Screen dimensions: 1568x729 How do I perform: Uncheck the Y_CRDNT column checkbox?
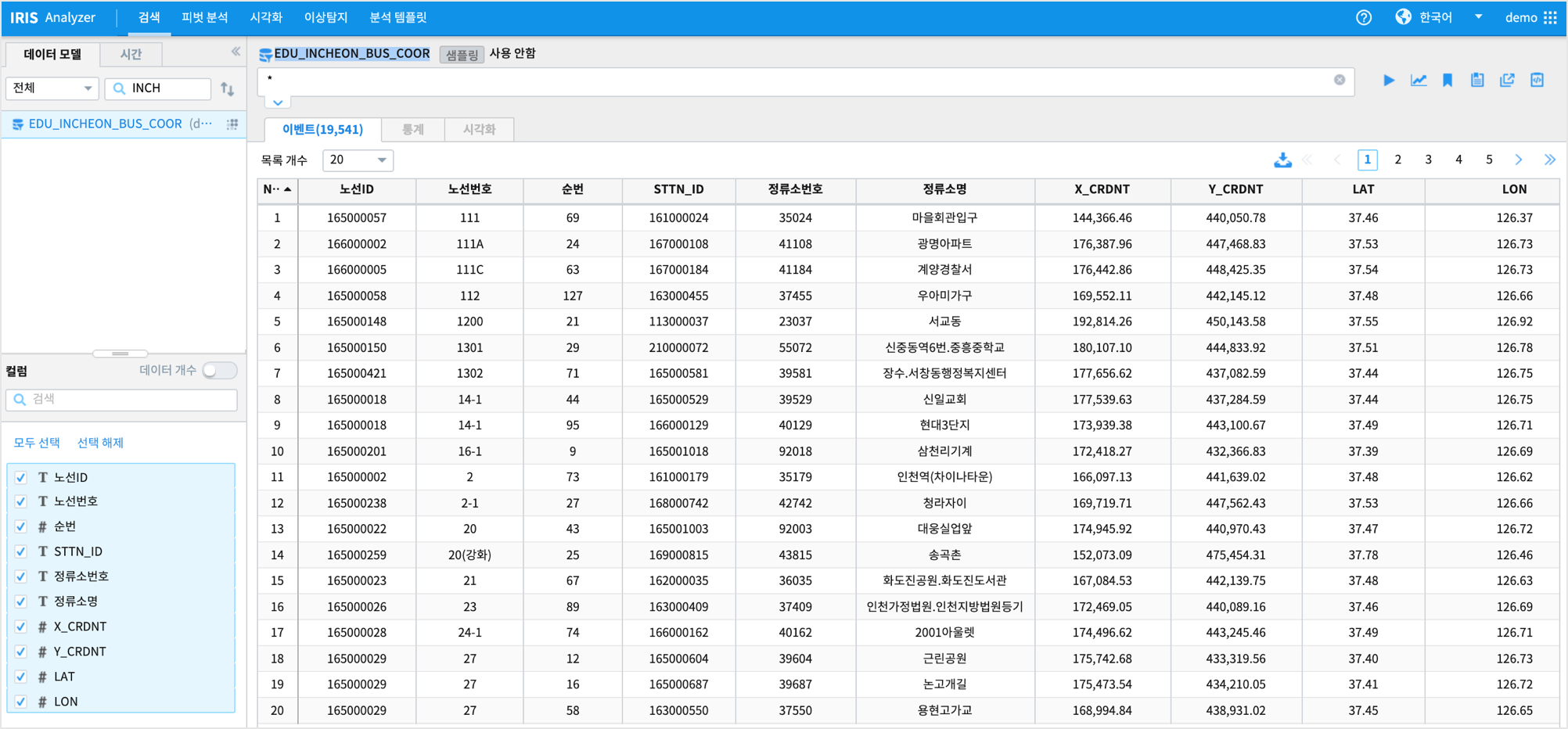pos(21,652)
